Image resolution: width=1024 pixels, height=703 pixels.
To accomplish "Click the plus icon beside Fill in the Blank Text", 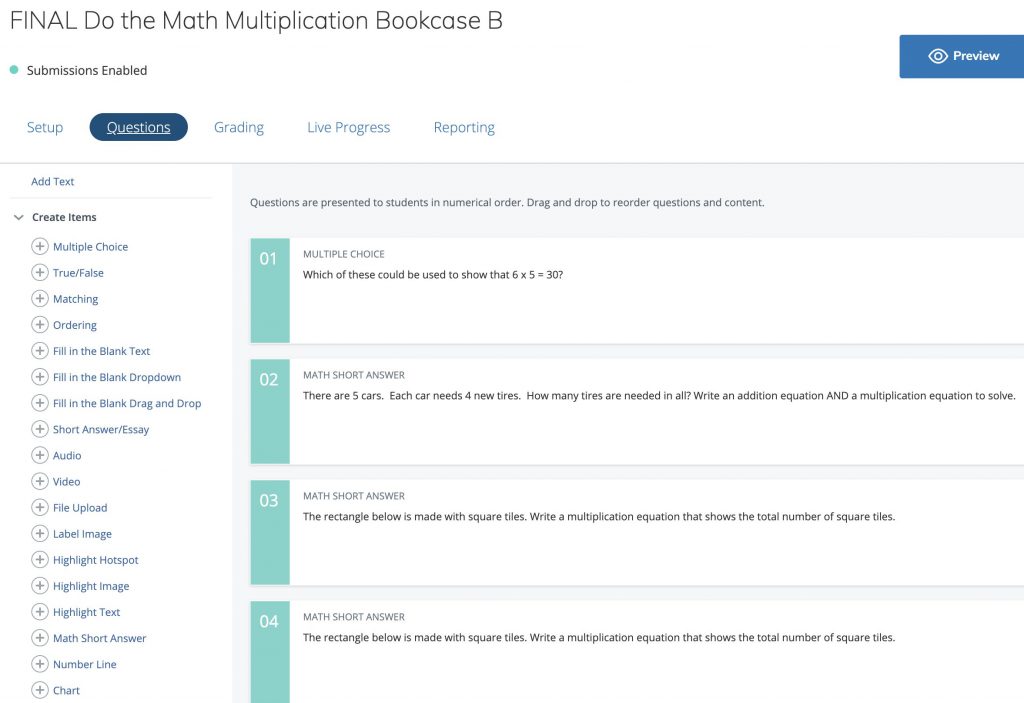I will pos(40,351).
